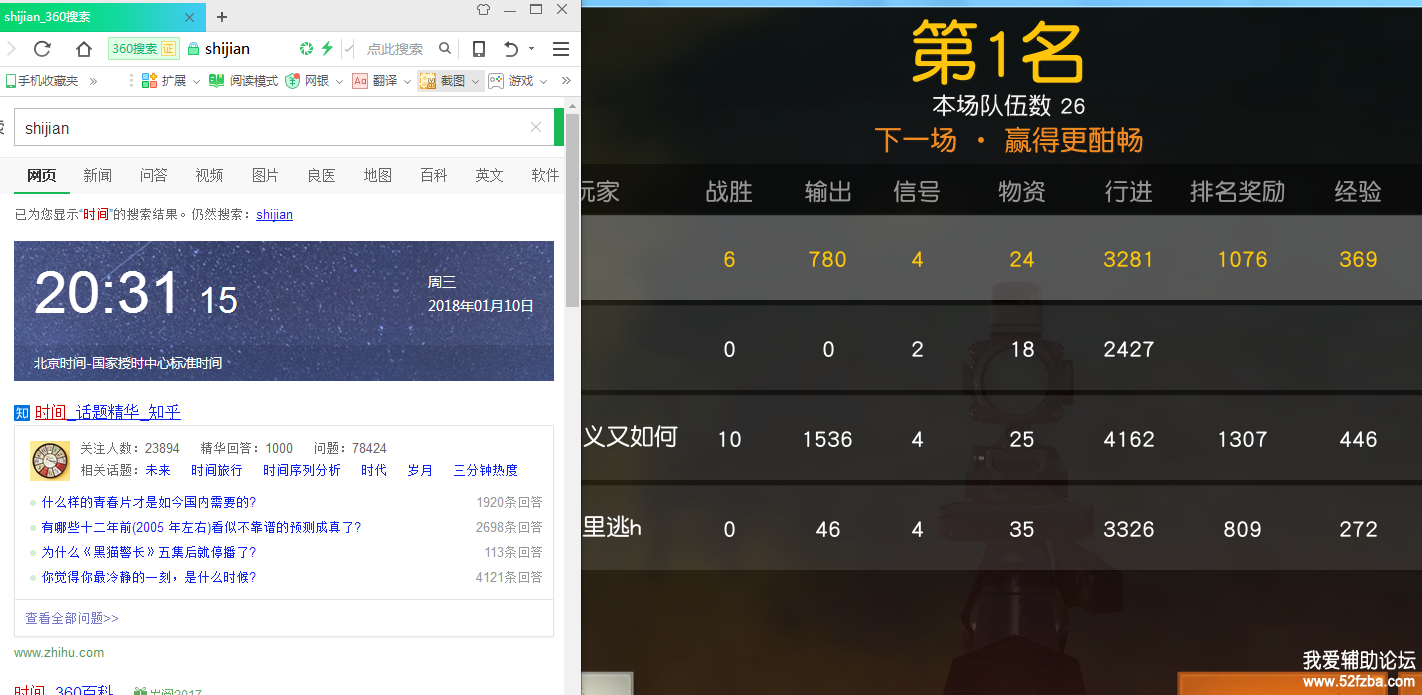Click the green aperture browser-core switch icon

pos(307,48)
